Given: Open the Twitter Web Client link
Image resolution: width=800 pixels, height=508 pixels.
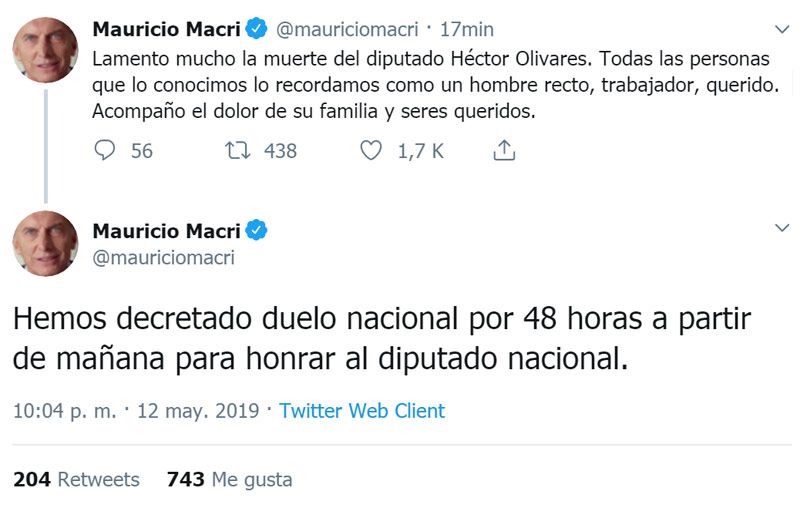Looking at the screenshot, I should (x=362, y=411).
